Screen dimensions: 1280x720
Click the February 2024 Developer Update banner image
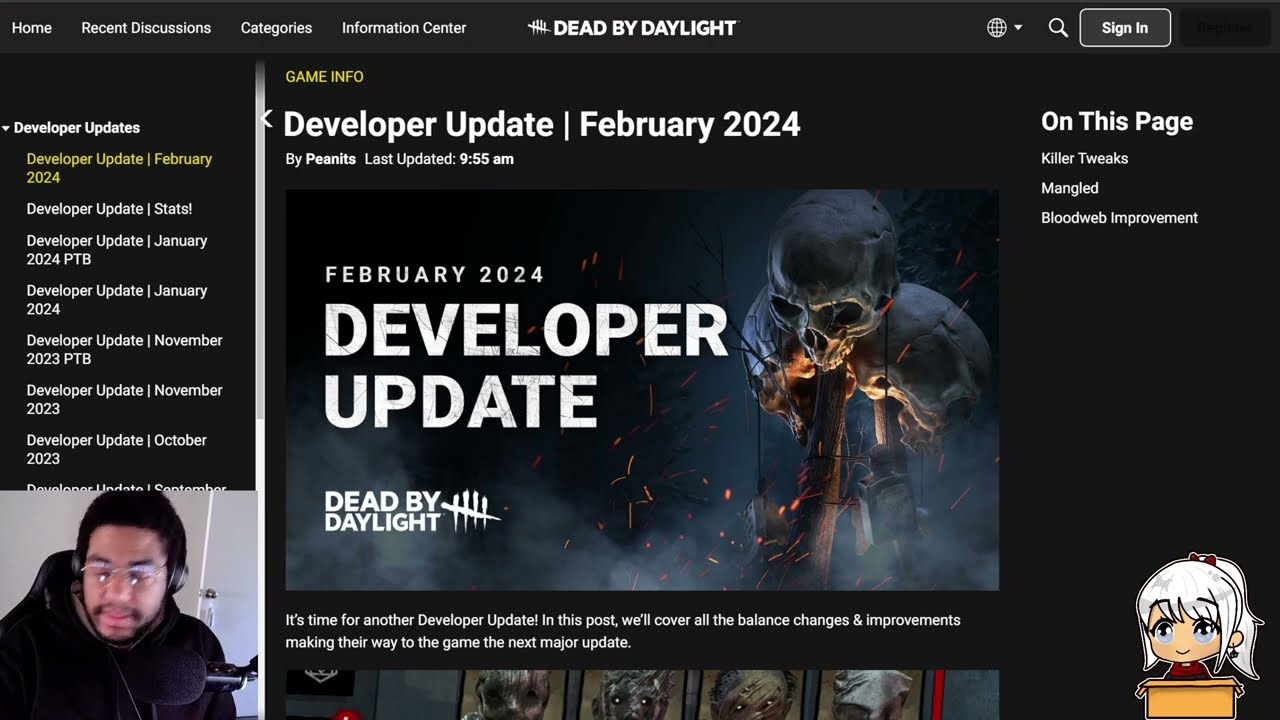click(x=642, y=390)
